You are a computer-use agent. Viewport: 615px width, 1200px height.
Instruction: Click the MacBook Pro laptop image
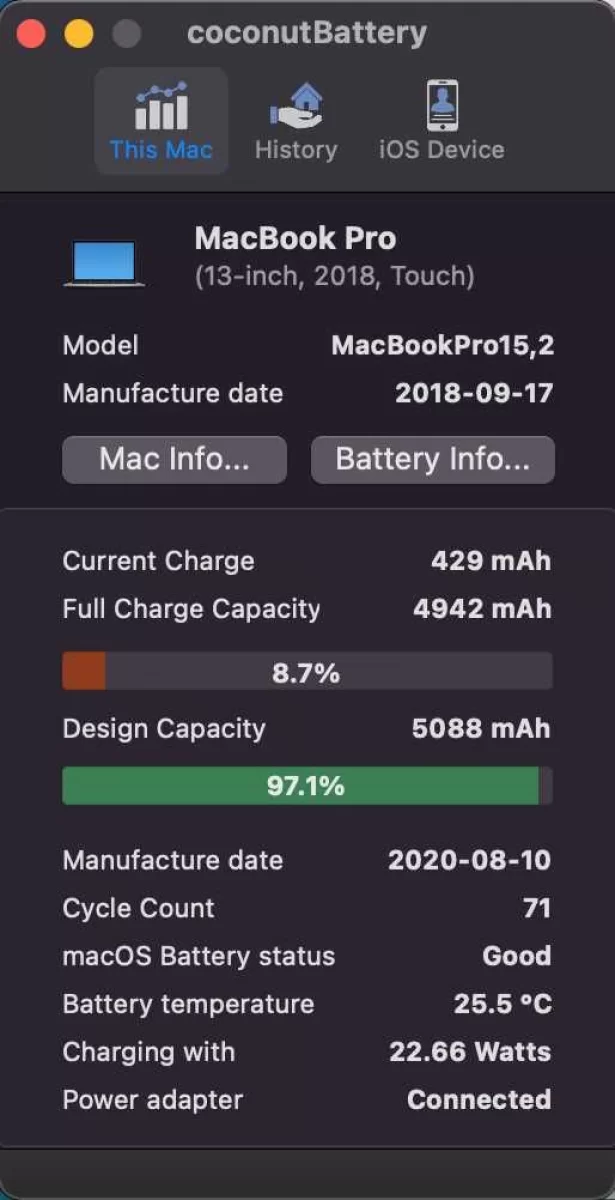(104, 262)
